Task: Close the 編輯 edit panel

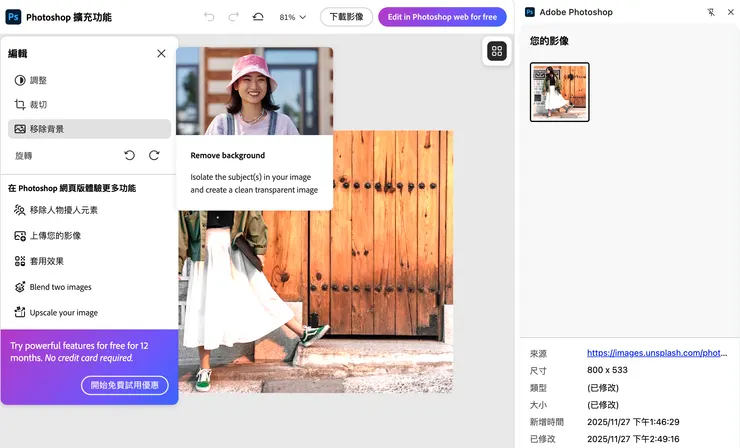Action: click(161, 53)
